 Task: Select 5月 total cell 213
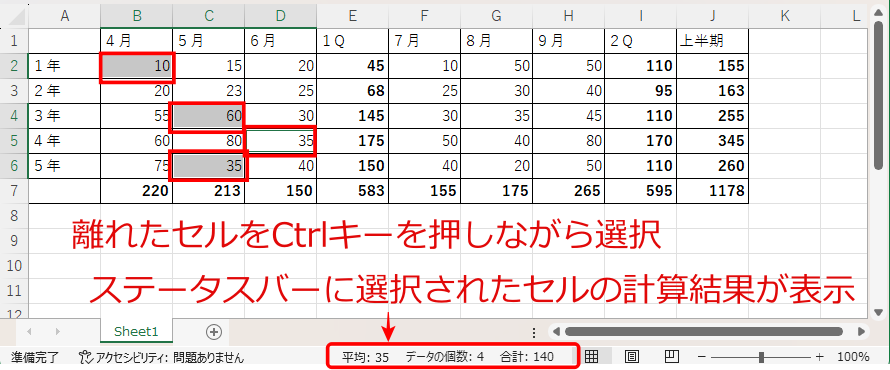point(209,191)
